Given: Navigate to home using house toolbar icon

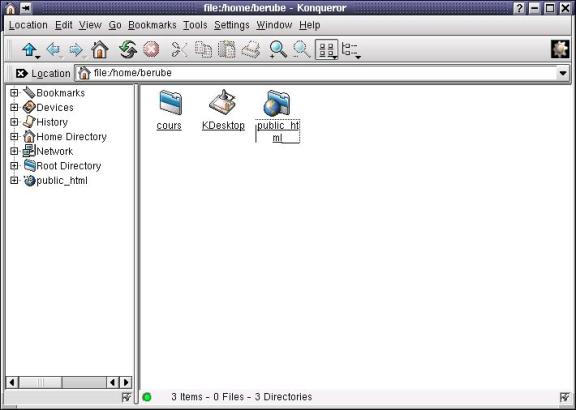Looking at the screenshot, I should click(100, 50).
